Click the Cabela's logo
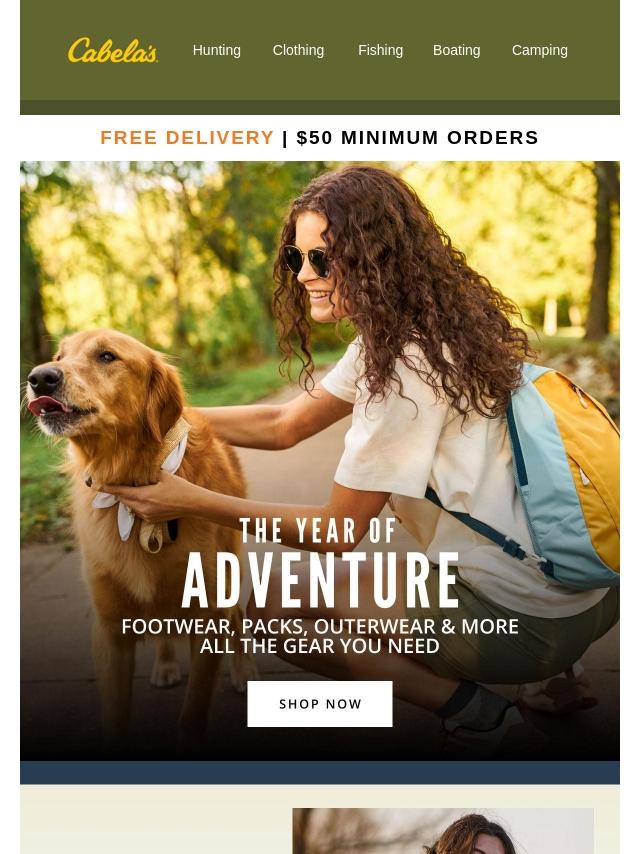Image resolution: width=640 pixels, height=854 pixels. click(113, 50)
